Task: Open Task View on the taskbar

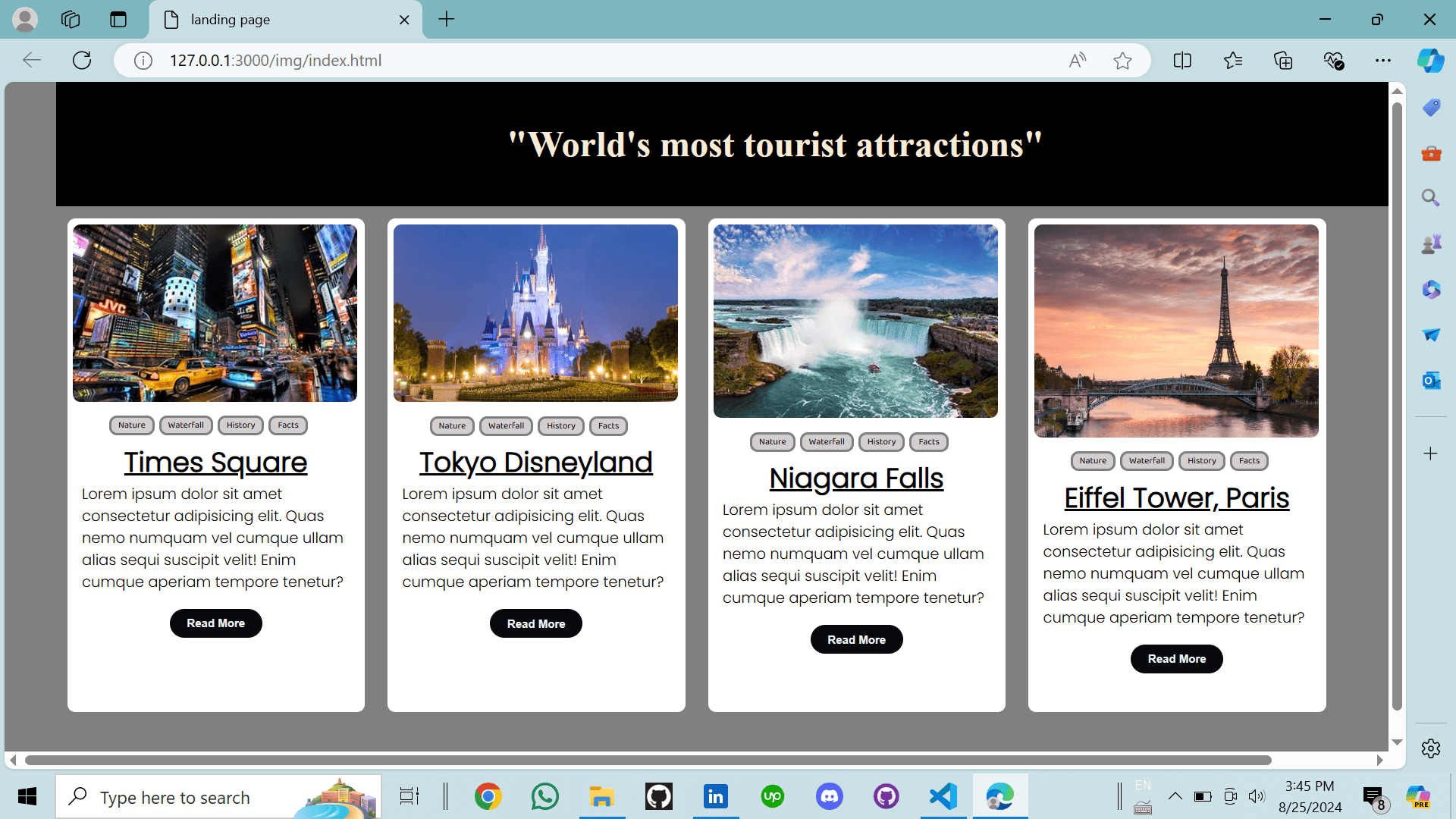Action: pyautogui.click(x=409, y=796)
